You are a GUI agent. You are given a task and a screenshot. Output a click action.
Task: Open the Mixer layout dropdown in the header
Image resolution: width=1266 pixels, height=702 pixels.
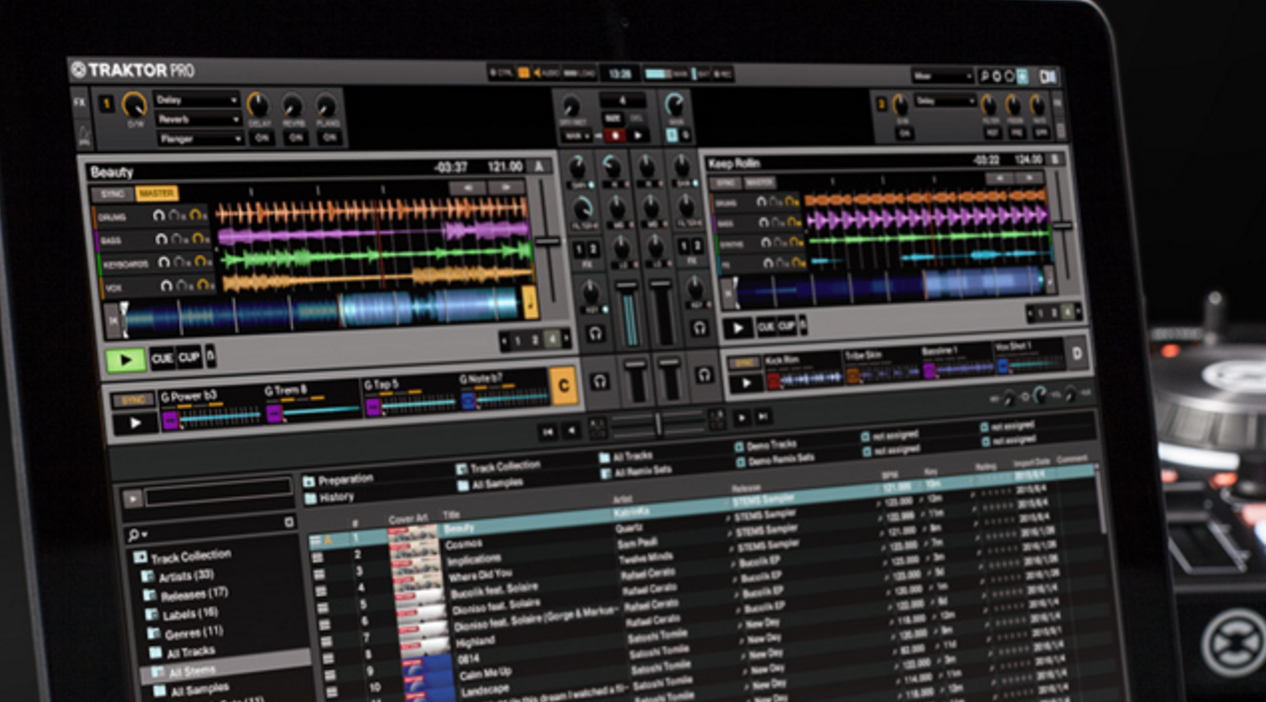click(x=941, y=76)
